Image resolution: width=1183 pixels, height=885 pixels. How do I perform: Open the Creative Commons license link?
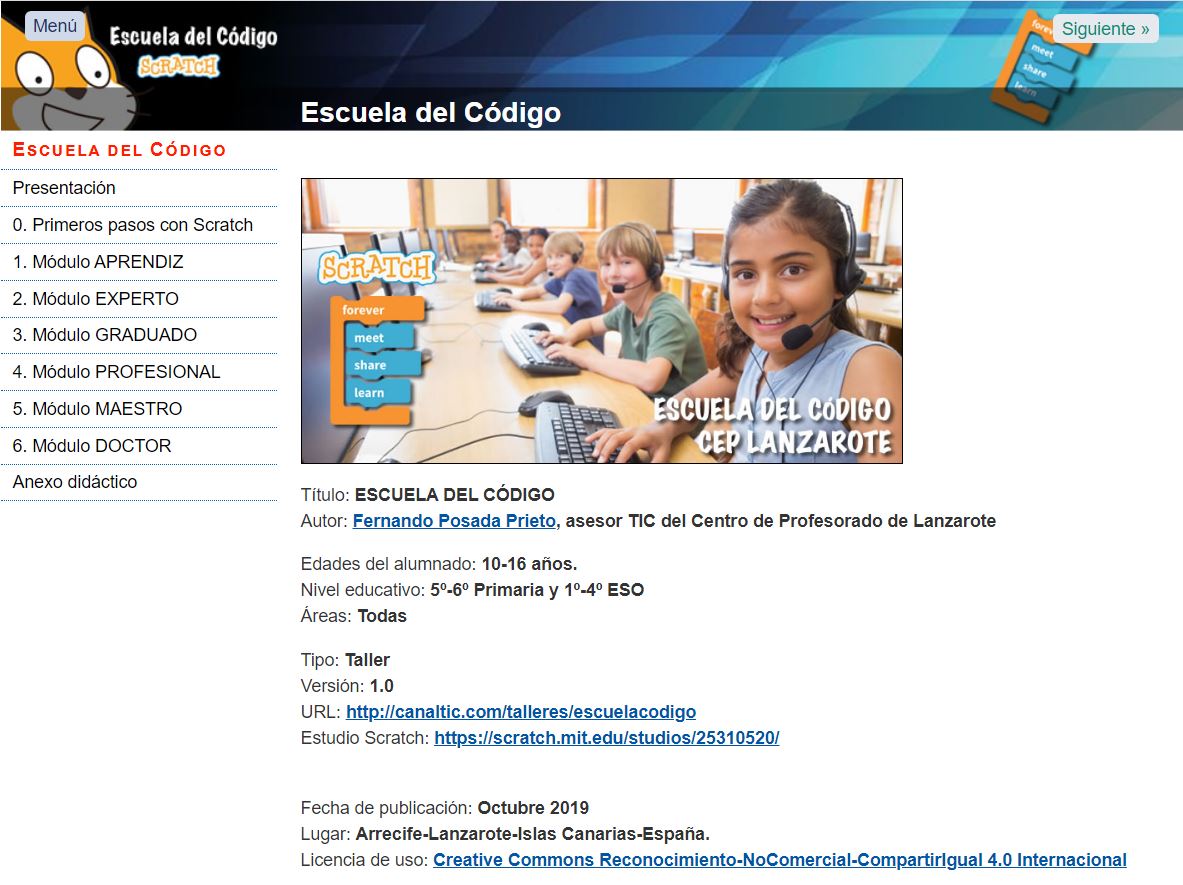coord(779,860)
